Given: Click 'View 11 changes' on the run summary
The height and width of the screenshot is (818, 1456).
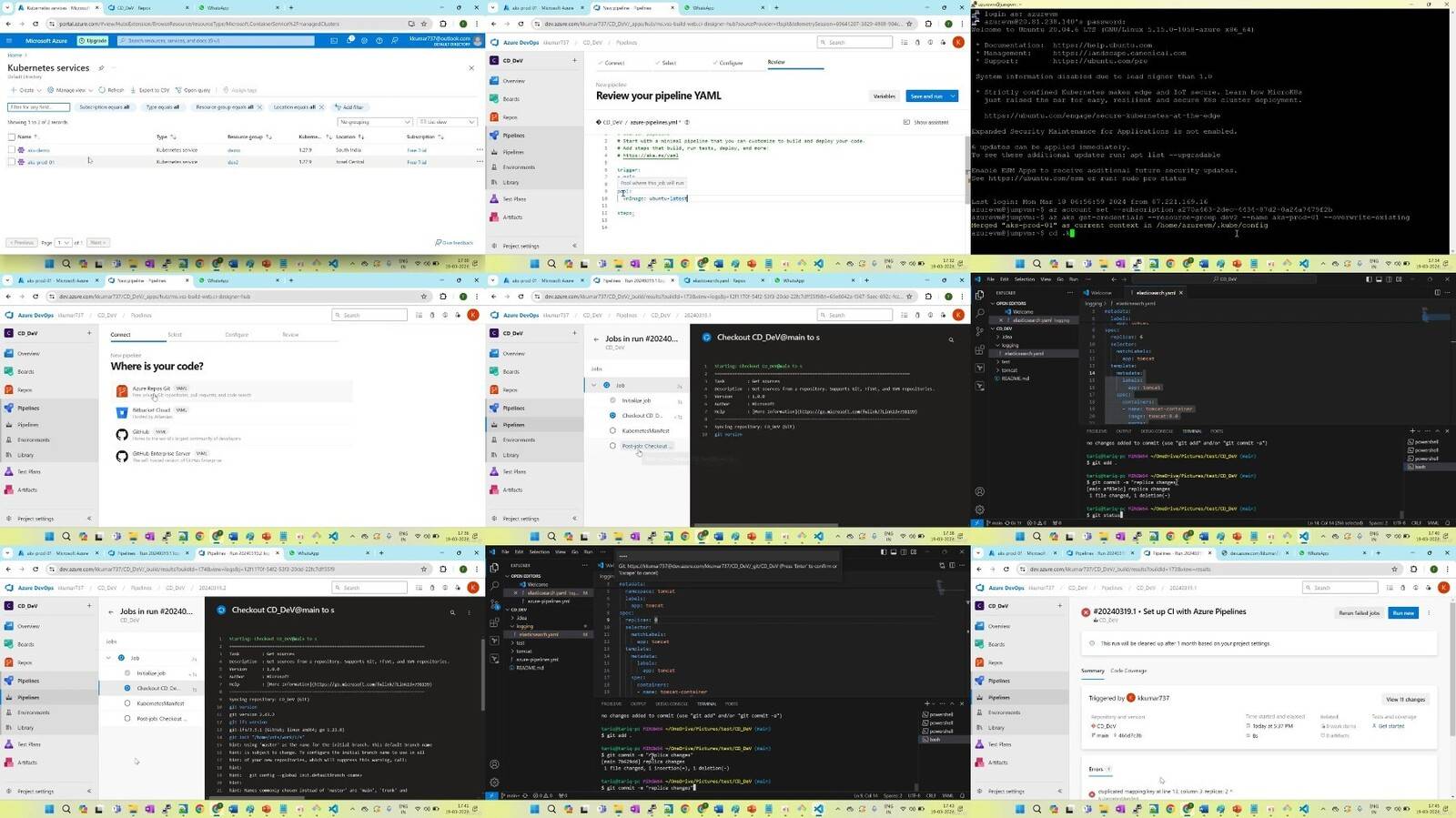Looking at the screenshot, I should tap(1406, 700).
